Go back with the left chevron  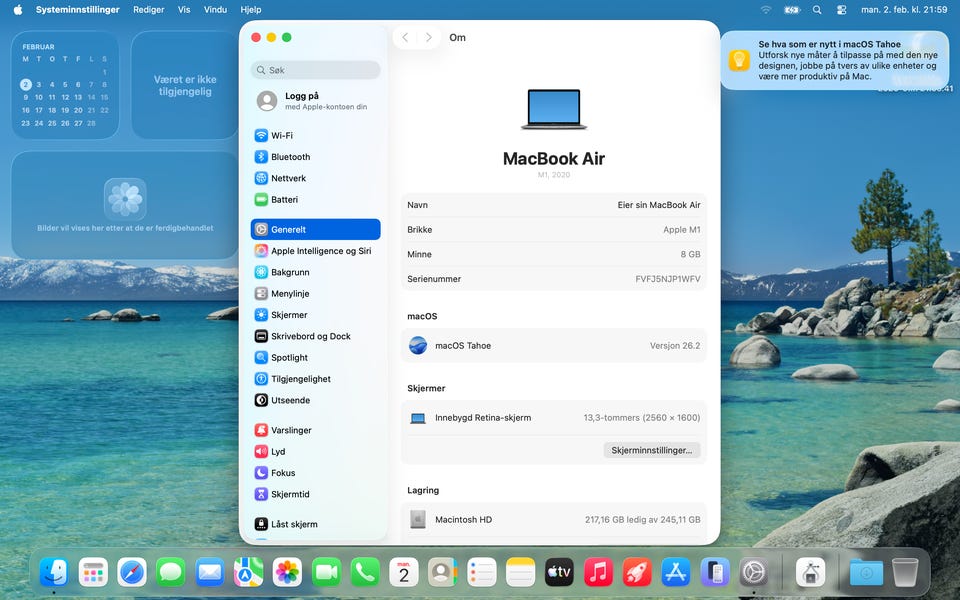click(x=405, y=38)
